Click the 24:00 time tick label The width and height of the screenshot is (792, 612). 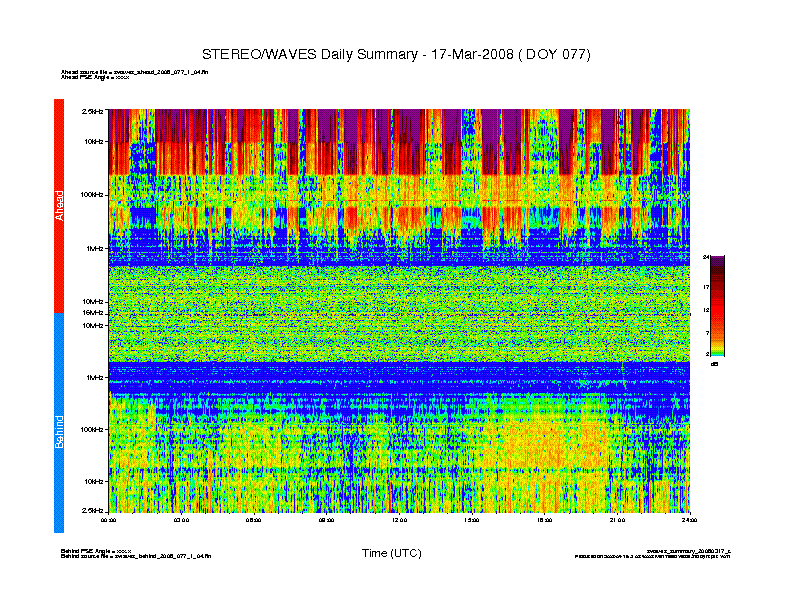coord(689,520)
